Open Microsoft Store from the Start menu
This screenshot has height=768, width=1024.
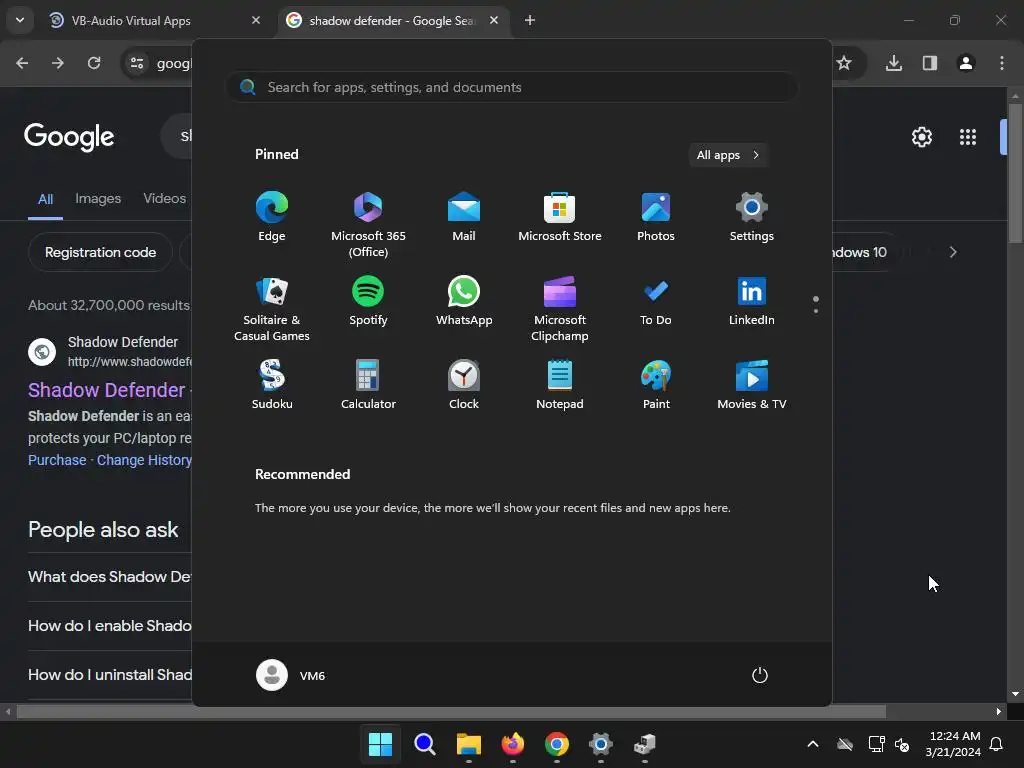(x=560, y=217)
